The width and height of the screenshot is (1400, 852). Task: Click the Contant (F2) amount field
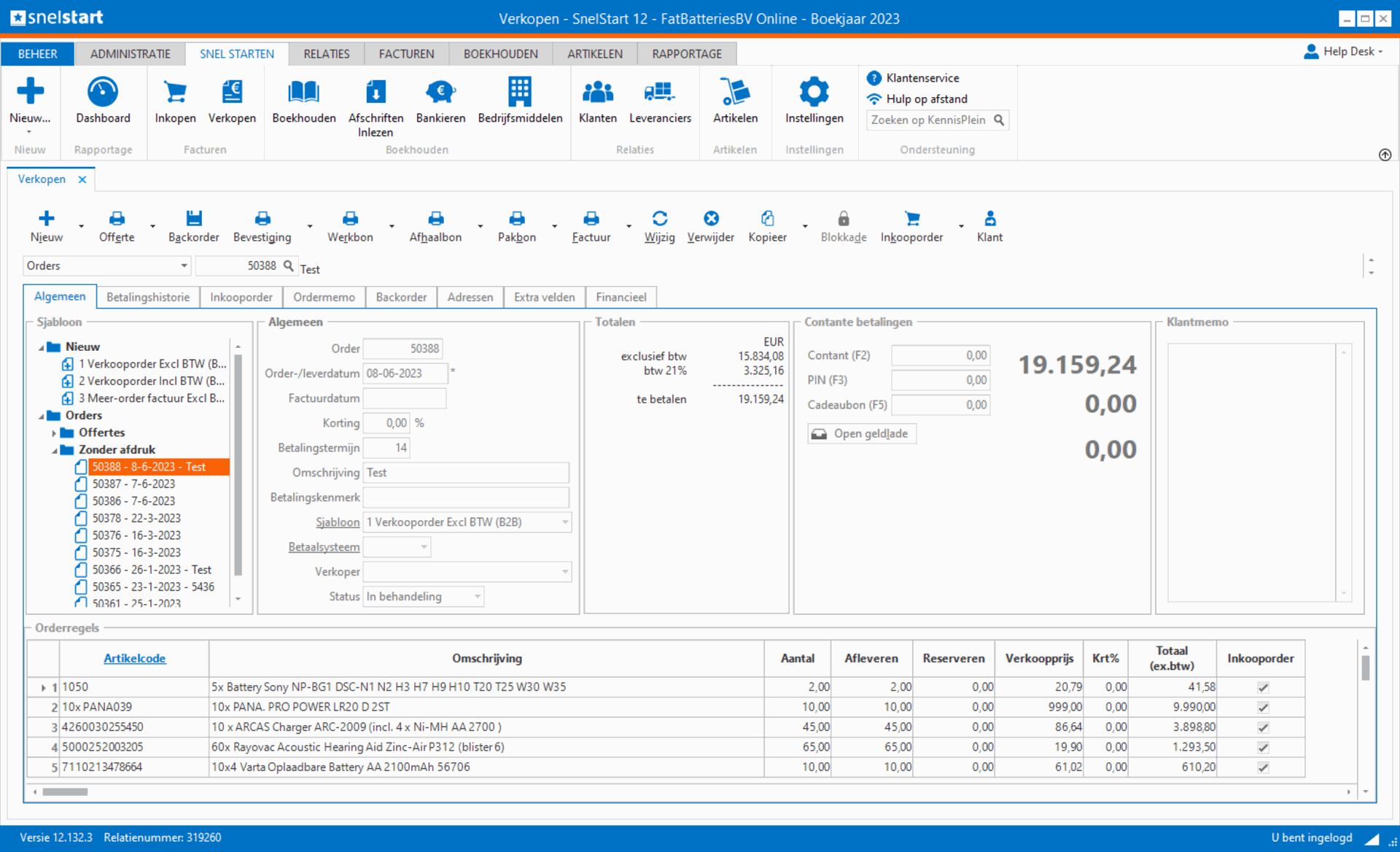[941, 355]
